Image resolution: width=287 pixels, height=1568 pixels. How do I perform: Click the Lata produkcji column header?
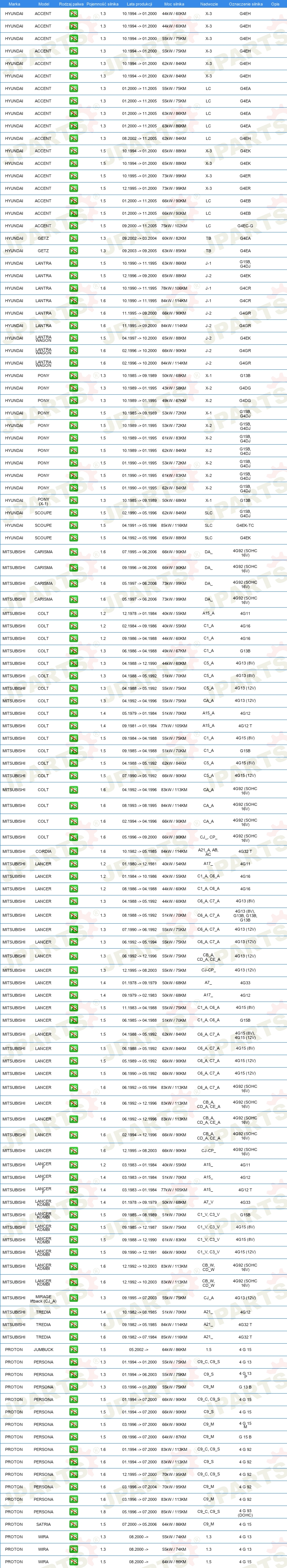click(139, 4)
